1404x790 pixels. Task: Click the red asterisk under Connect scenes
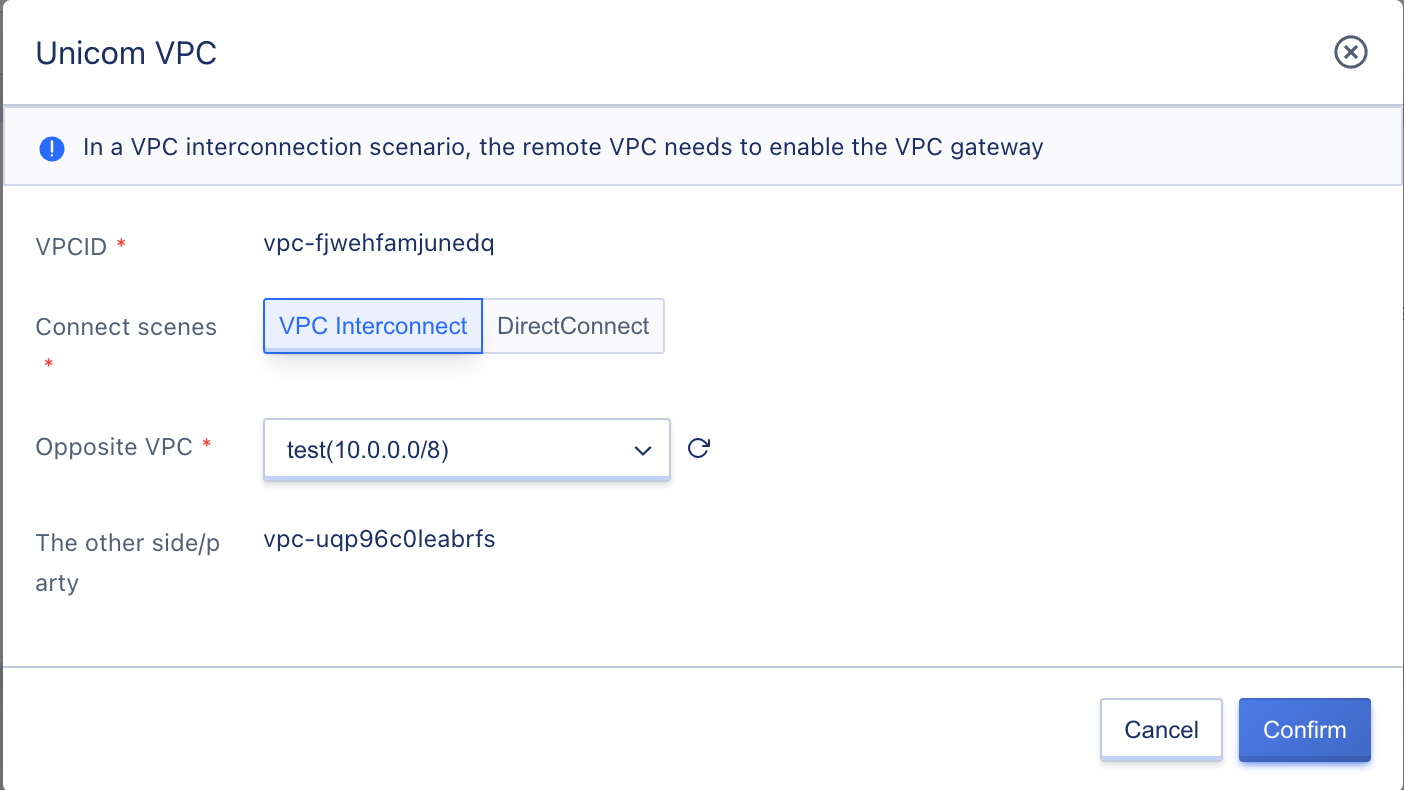[x=48, y=365]
